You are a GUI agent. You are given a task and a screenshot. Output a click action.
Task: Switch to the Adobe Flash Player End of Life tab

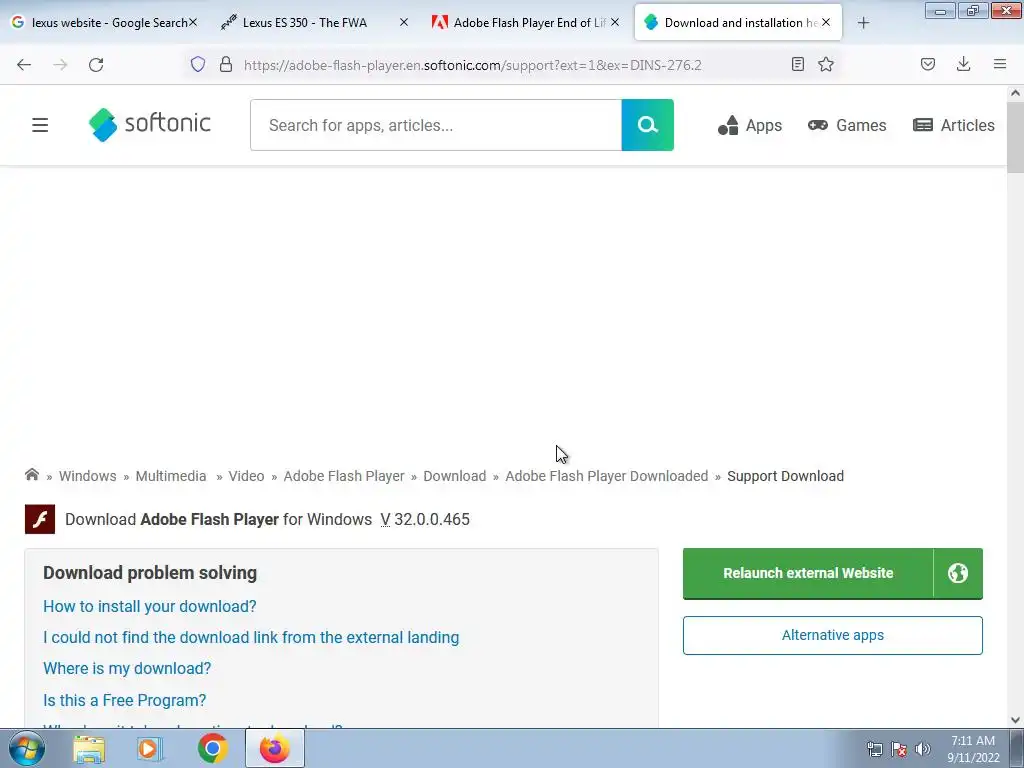tap(526, 22)
